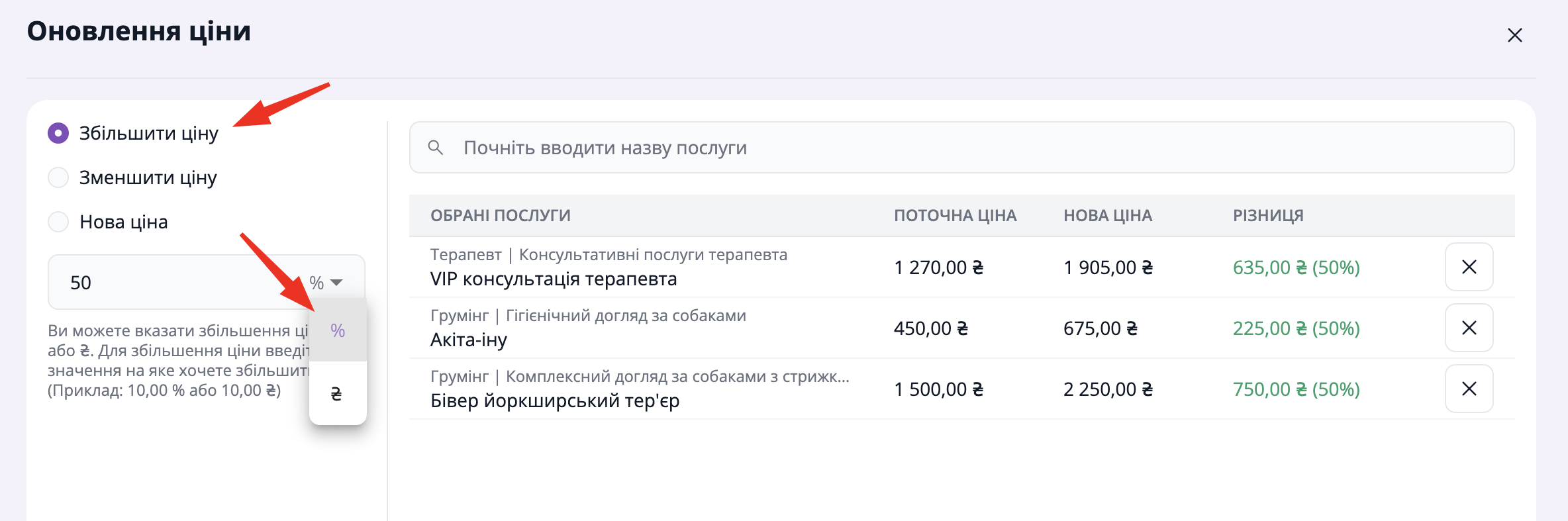Click Поточна ціна column header
This screenshot has width=1568, height=521.
coord(955,215)
